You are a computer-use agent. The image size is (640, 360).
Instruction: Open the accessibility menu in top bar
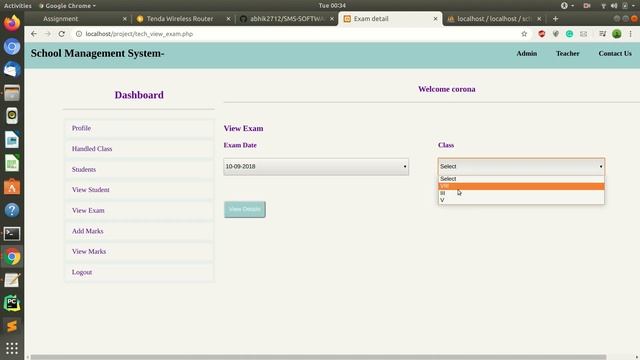(x=567, y=6)
